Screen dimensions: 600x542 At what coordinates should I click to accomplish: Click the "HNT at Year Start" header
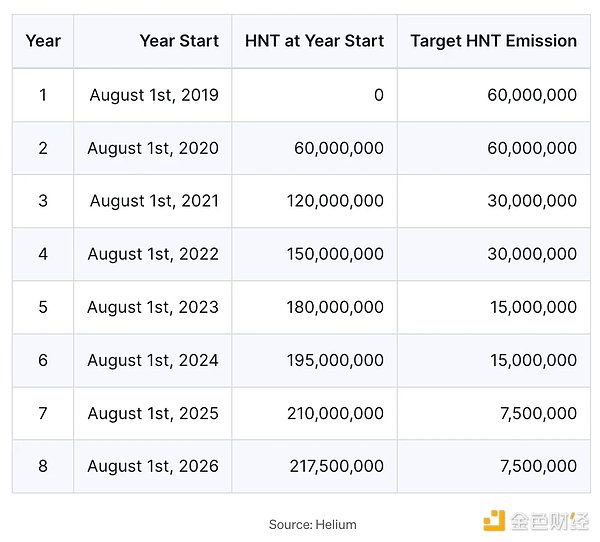pos(314,41)
